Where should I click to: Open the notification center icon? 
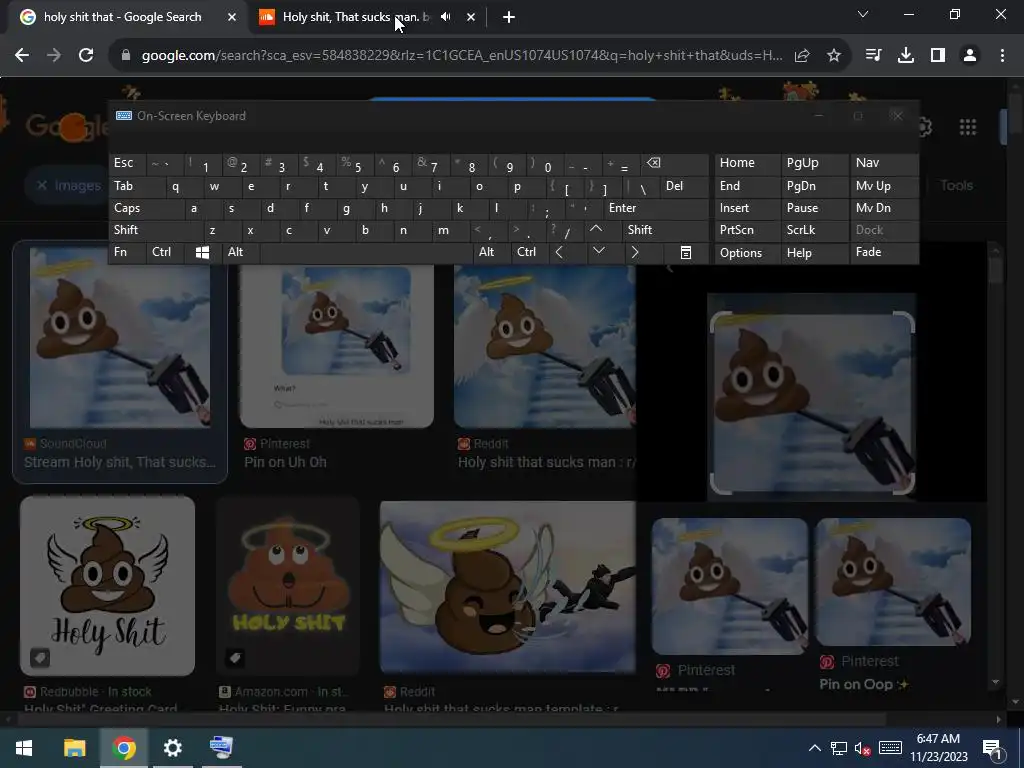992,748
